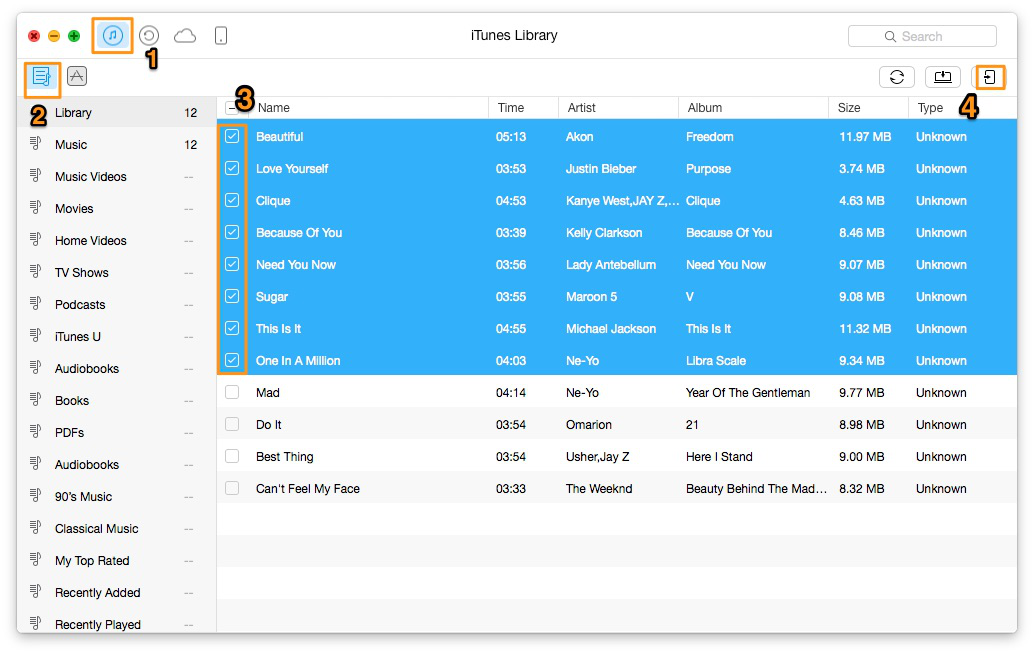
Task: Click the Search input field
Action: click(922, 36)
